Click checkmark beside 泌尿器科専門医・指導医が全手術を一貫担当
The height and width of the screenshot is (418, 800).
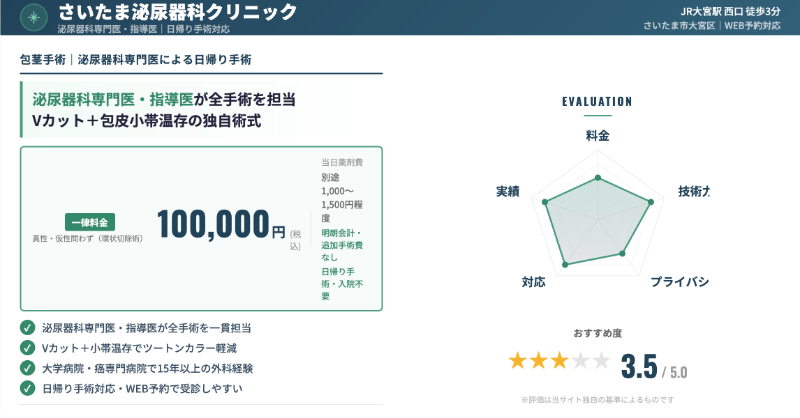27,327
